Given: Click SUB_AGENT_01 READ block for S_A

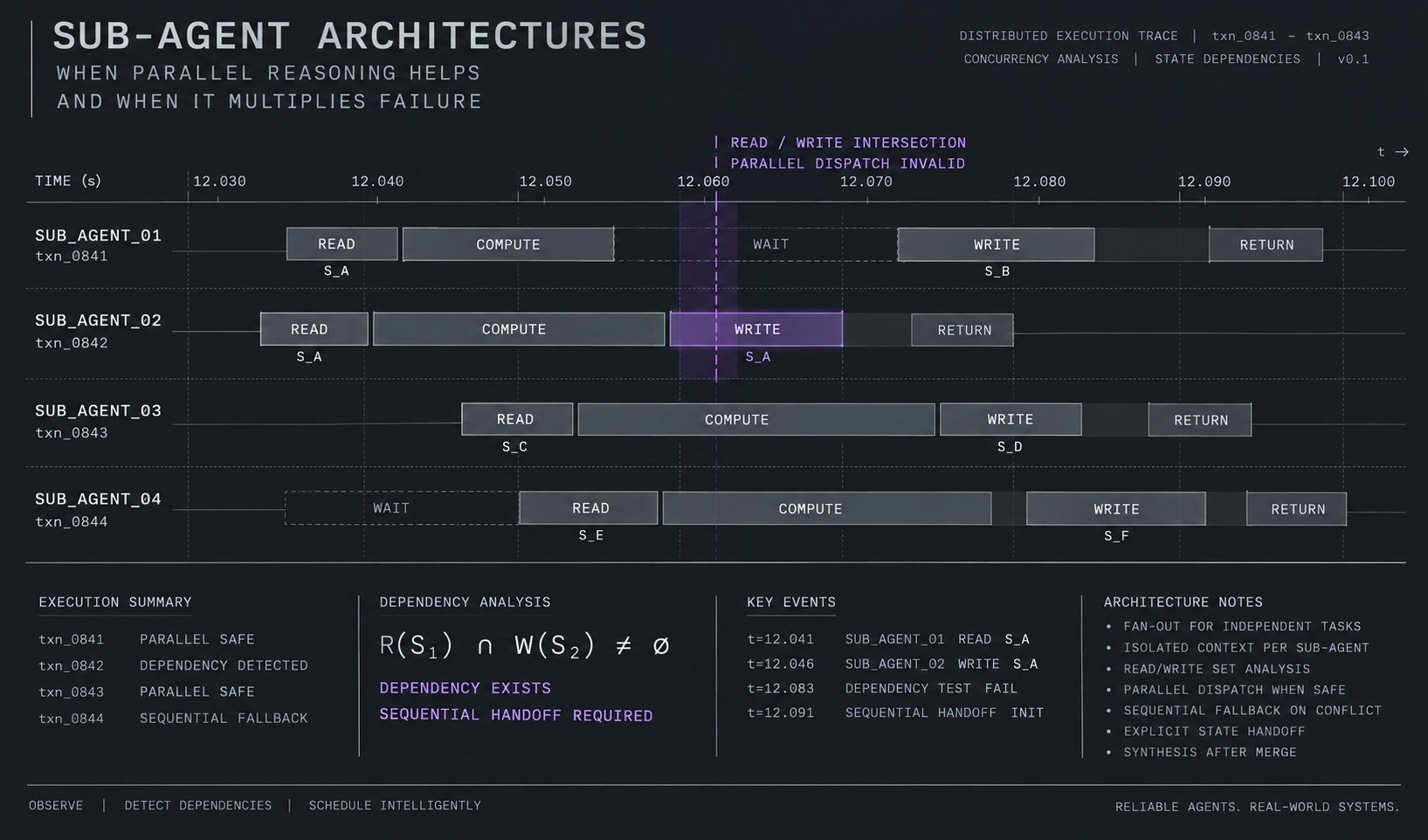Looking at the screenshot, I should pos(341,244).
